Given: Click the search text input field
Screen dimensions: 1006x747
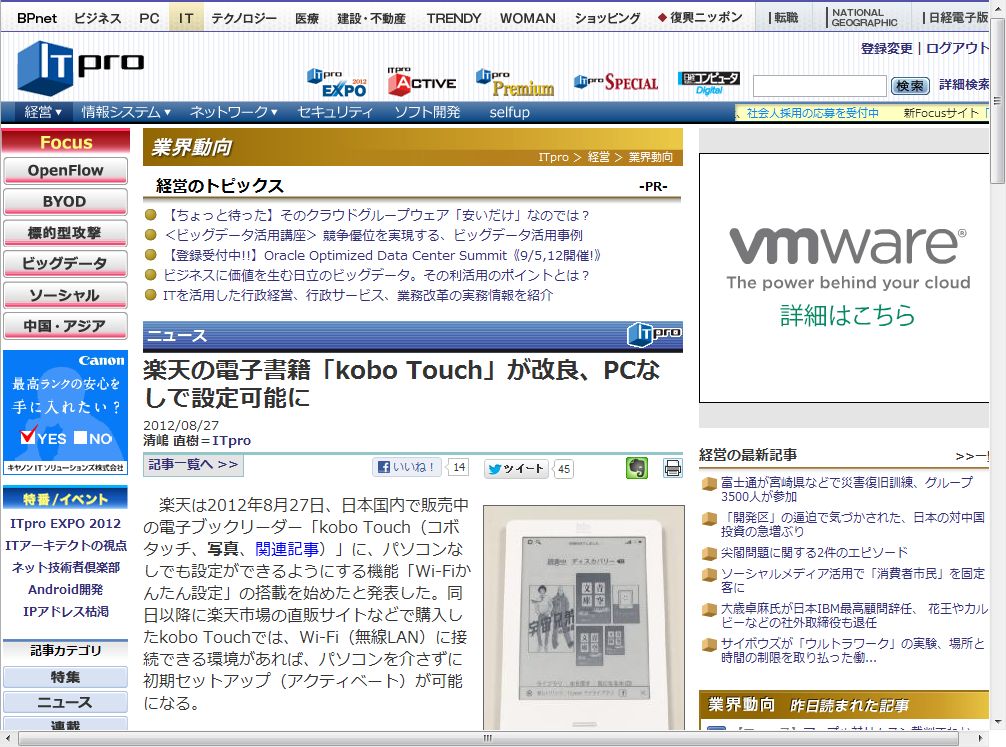Looking at the screenshot, I should coord(819,85).
